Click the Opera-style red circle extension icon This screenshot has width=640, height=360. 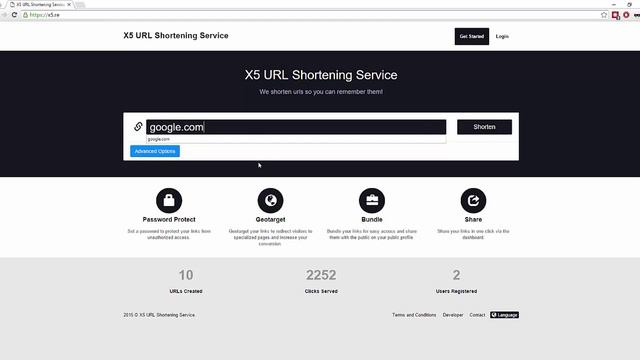coord(626,15)
